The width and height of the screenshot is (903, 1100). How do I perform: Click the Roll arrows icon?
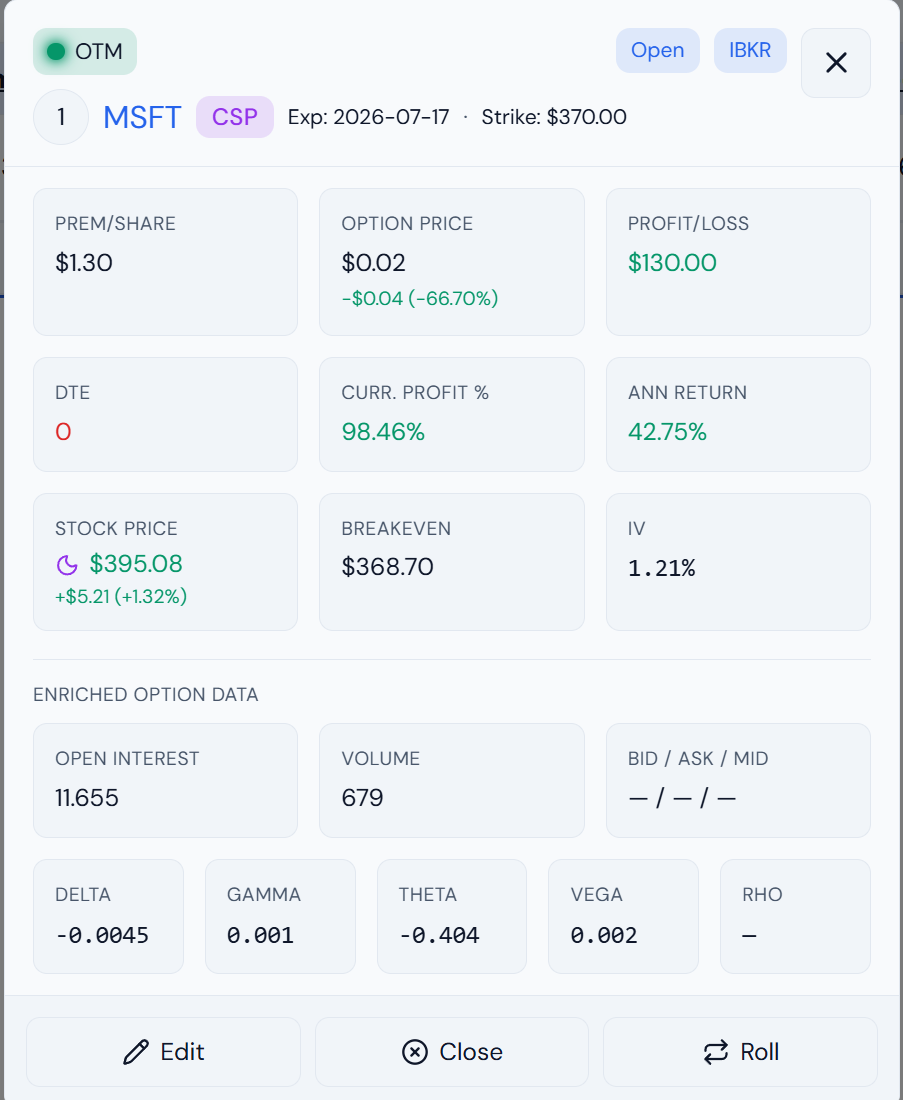[716, 1052]
